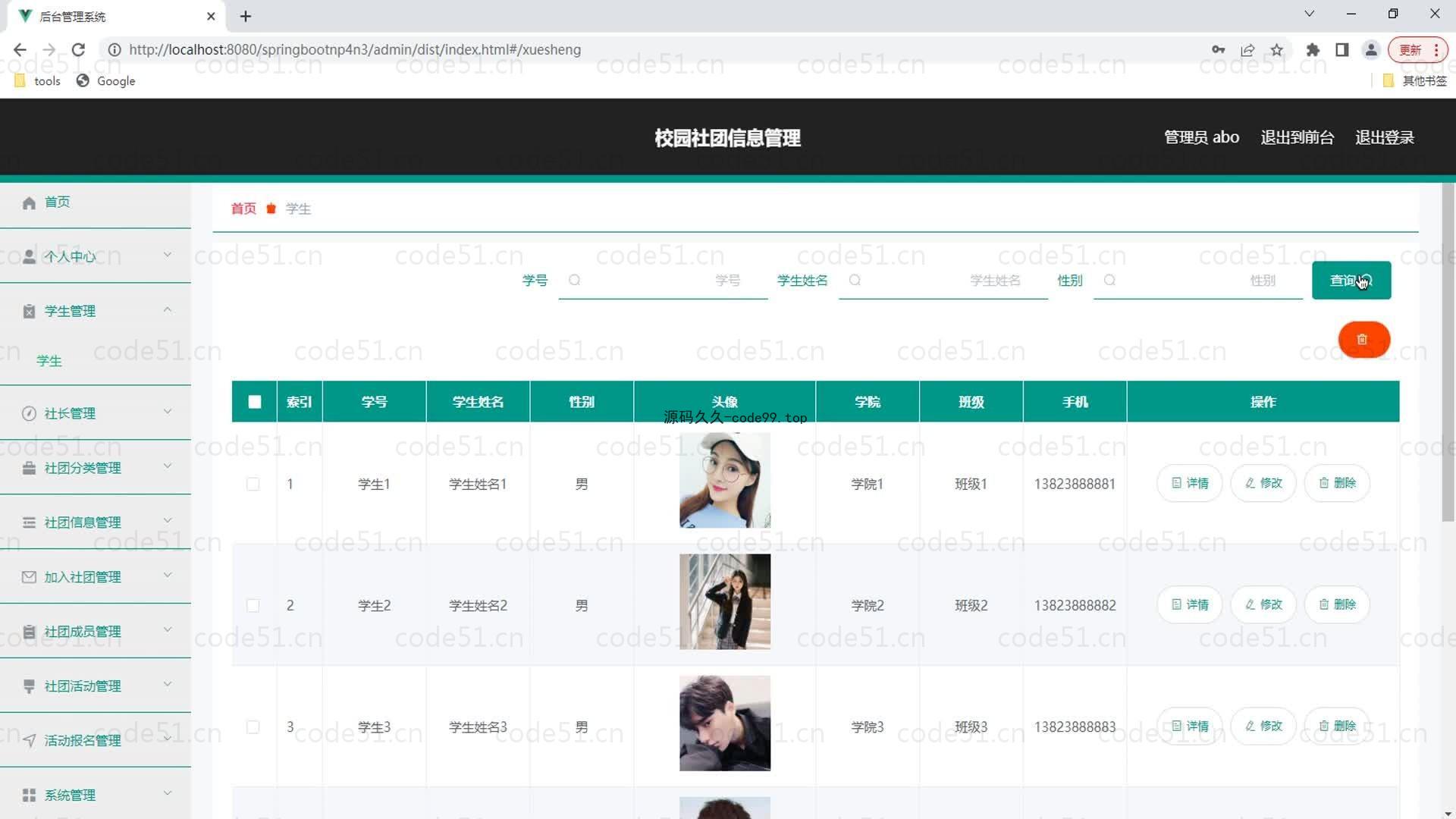
Task: Click the person icon beside 个人中心
Action: tap(29, 256)
